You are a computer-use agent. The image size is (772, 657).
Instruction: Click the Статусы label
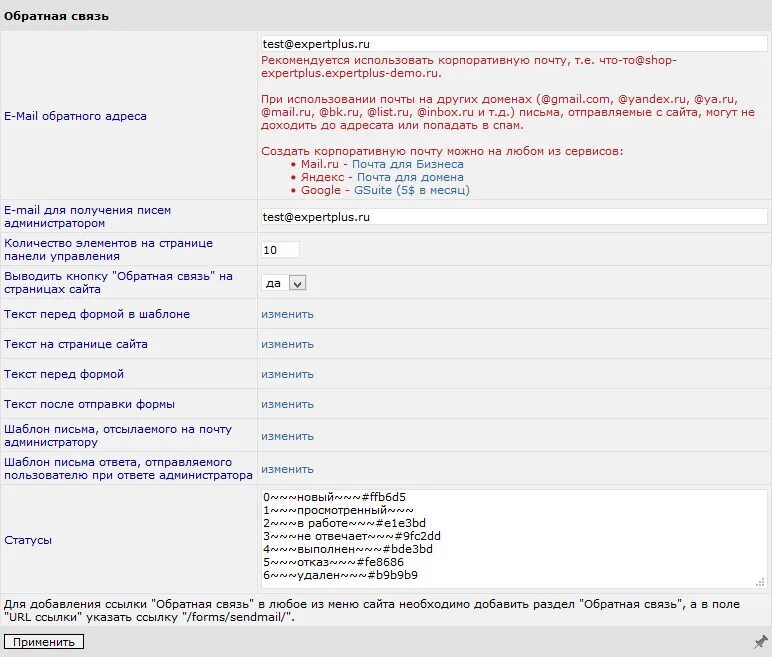[x=28, y=540]
